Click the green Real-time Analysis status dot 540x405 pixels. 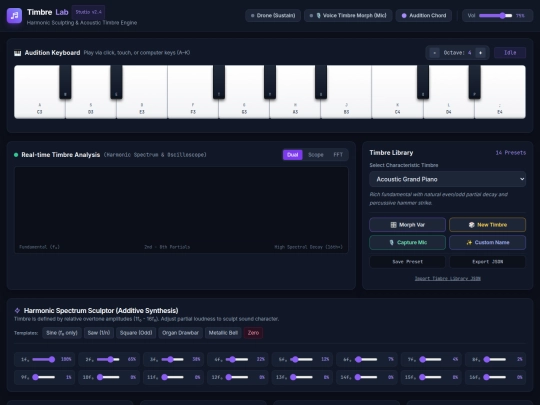(x=16, y=155)
